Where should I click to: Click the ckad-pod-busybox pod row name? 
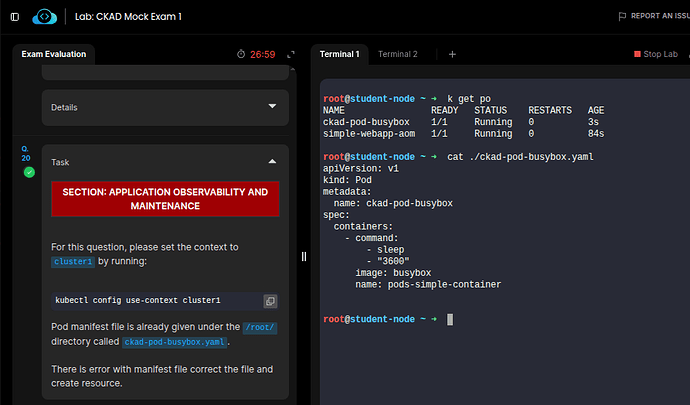point(366,122)
